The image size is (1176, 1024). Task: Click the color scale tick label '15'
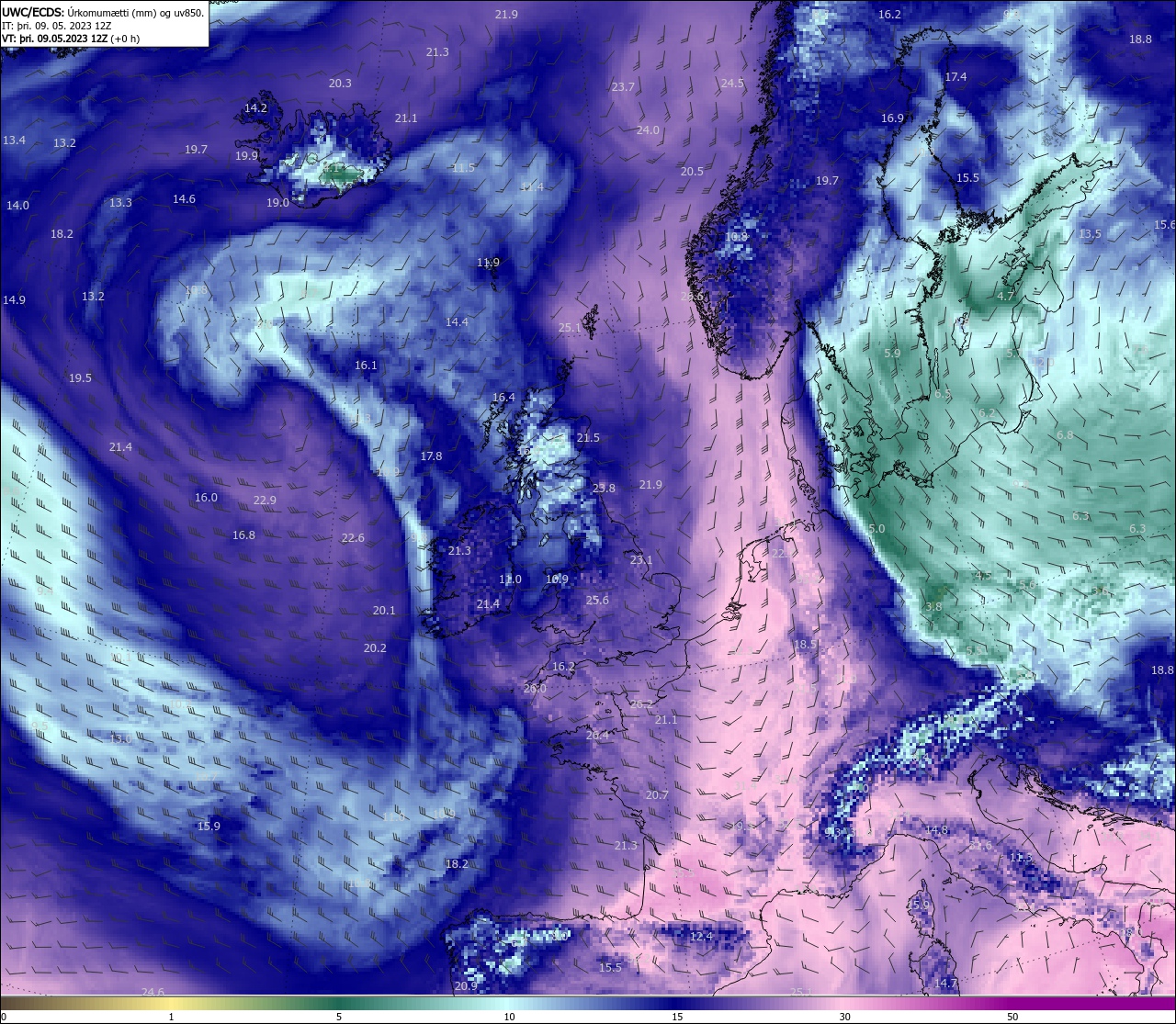tap(677, 1017)
